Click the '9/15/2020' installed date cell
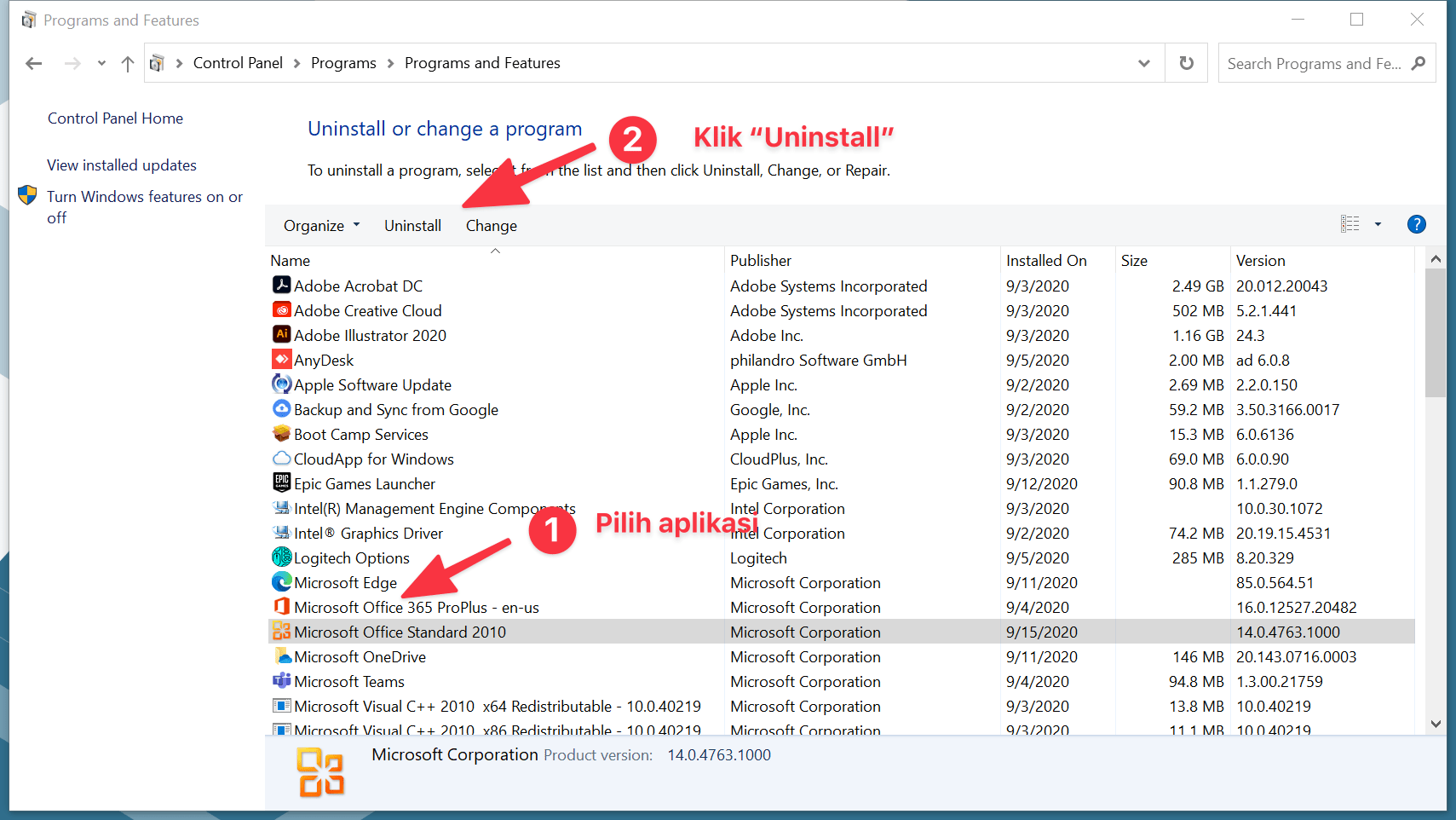Image resolution: width=1456 pixels, height=820 pixels. click(1042, 632)
